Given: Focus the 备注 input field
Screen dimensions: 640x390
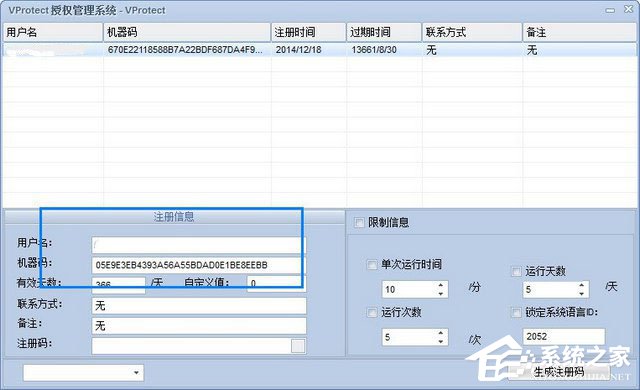Looking at the screenshot, I should pos(199,326).
